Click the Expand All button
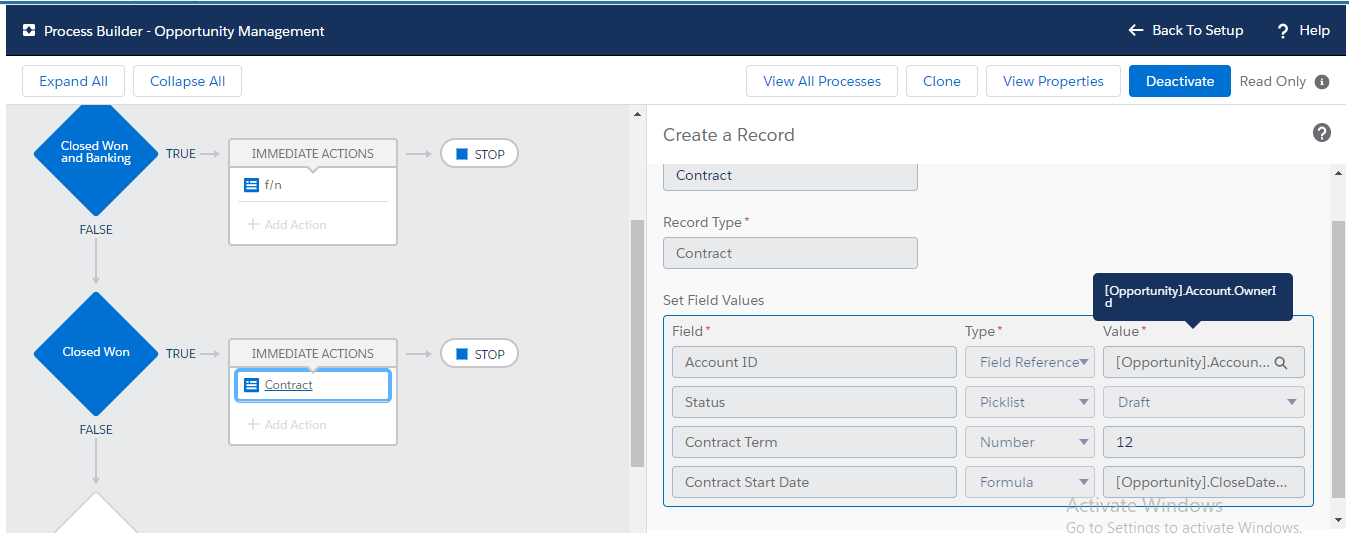Screen dimensions: 1349x533 coord(73,82)
